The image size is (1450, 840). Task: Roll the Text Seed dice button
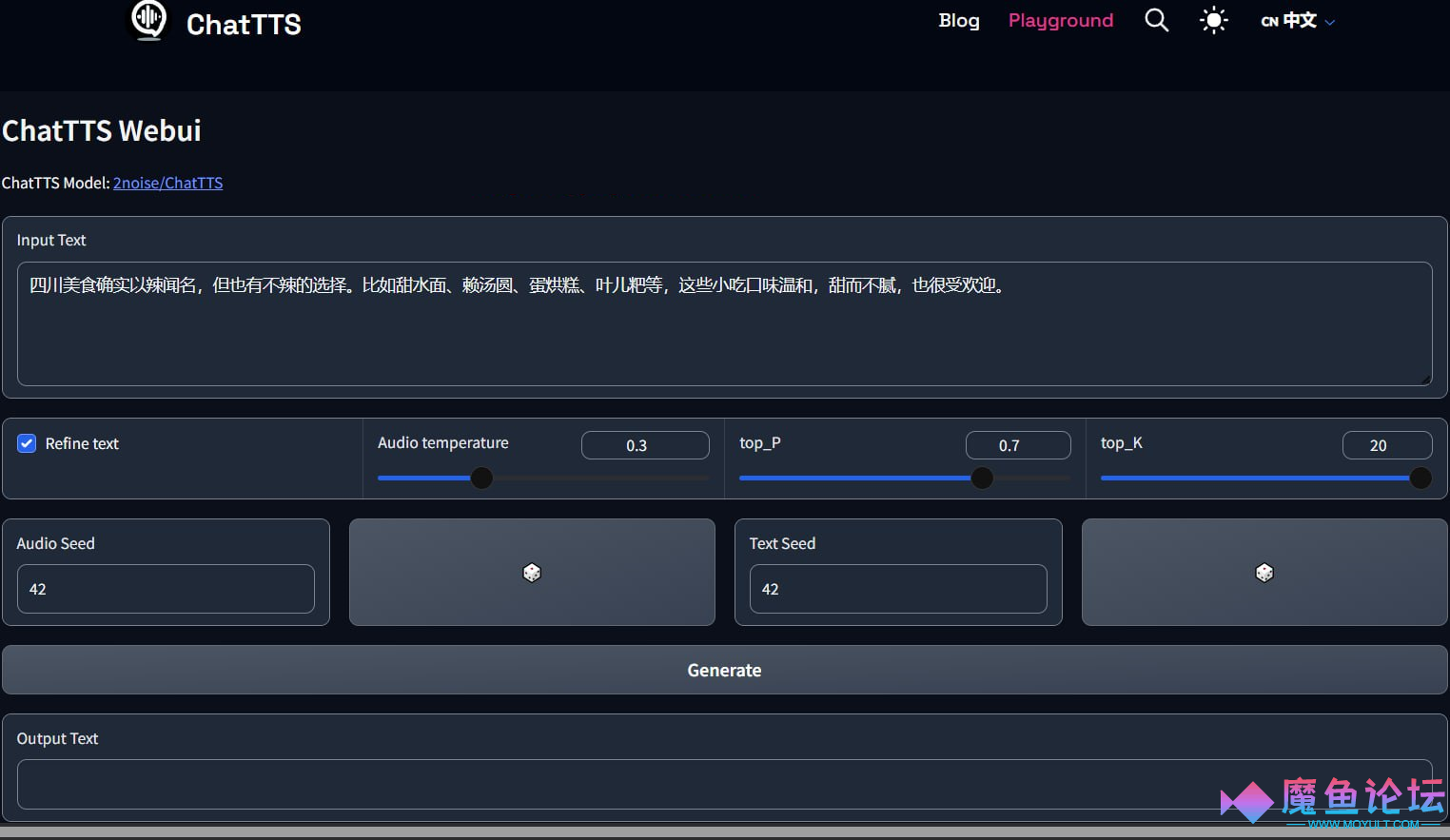(1264, 572)
